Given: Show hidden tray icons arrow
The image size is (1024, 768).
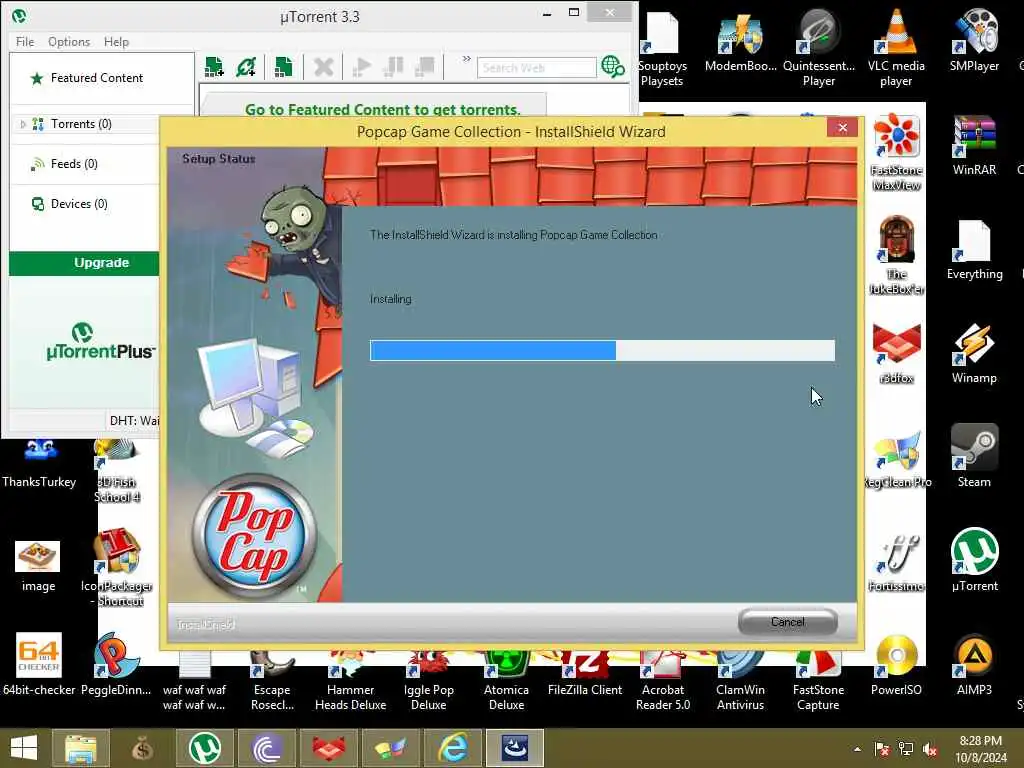Looking at the screenshot, I should coord(857,749).
